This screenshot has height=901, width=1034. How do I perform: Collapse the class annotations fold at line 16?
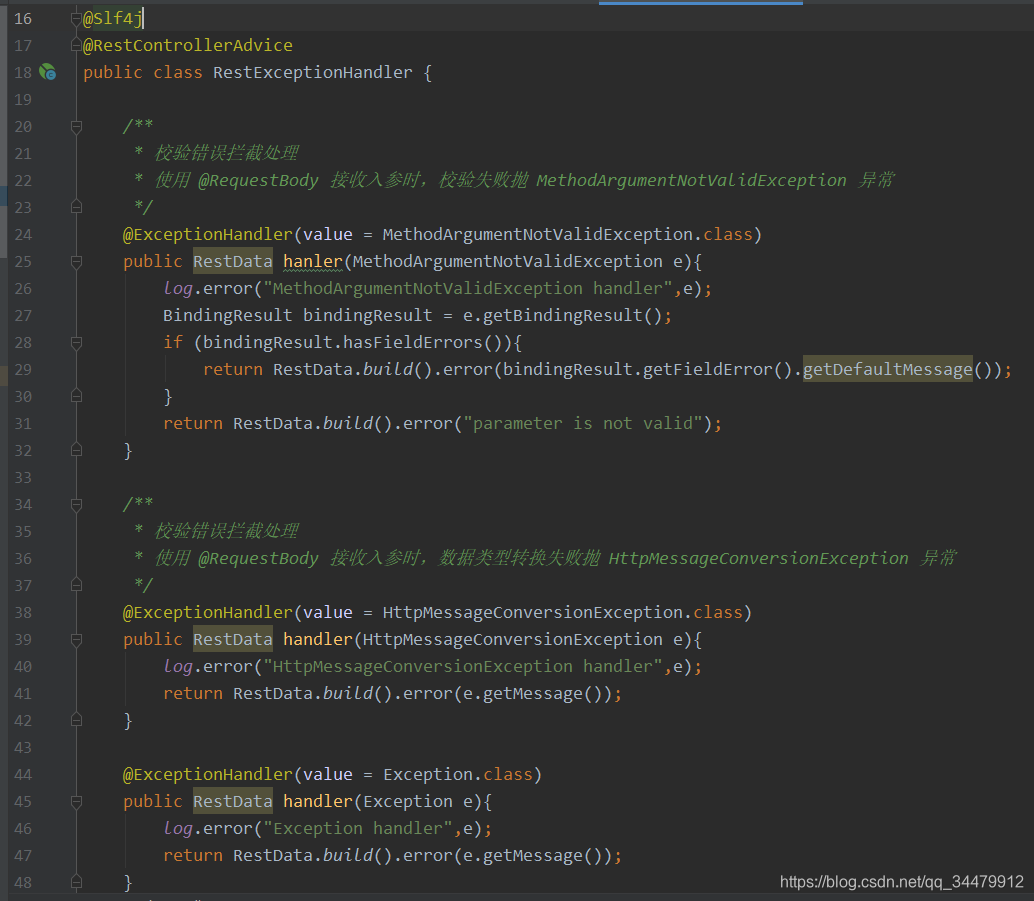[76, 18]
